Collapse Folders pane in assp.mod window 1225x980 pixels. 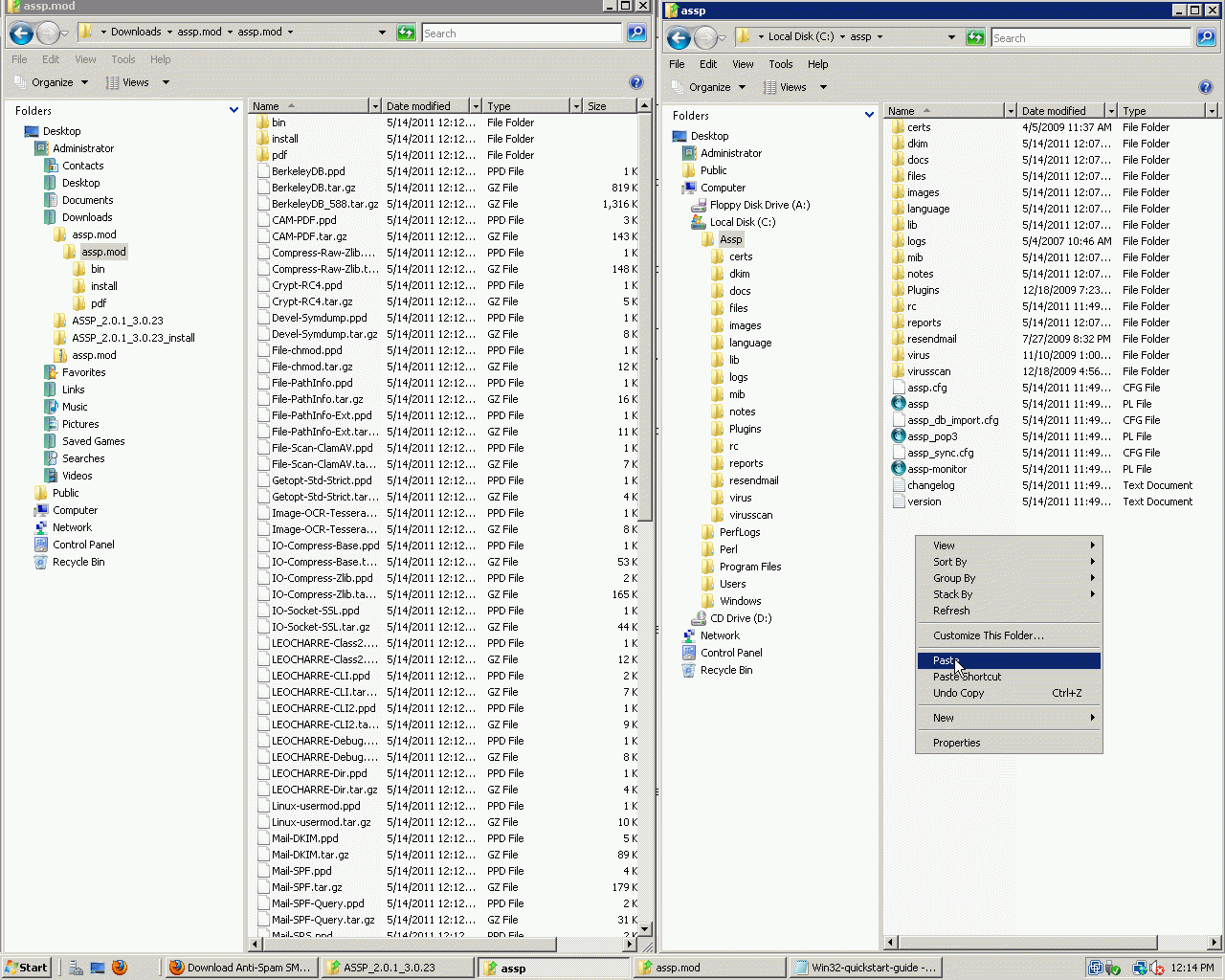click(234, 111)
